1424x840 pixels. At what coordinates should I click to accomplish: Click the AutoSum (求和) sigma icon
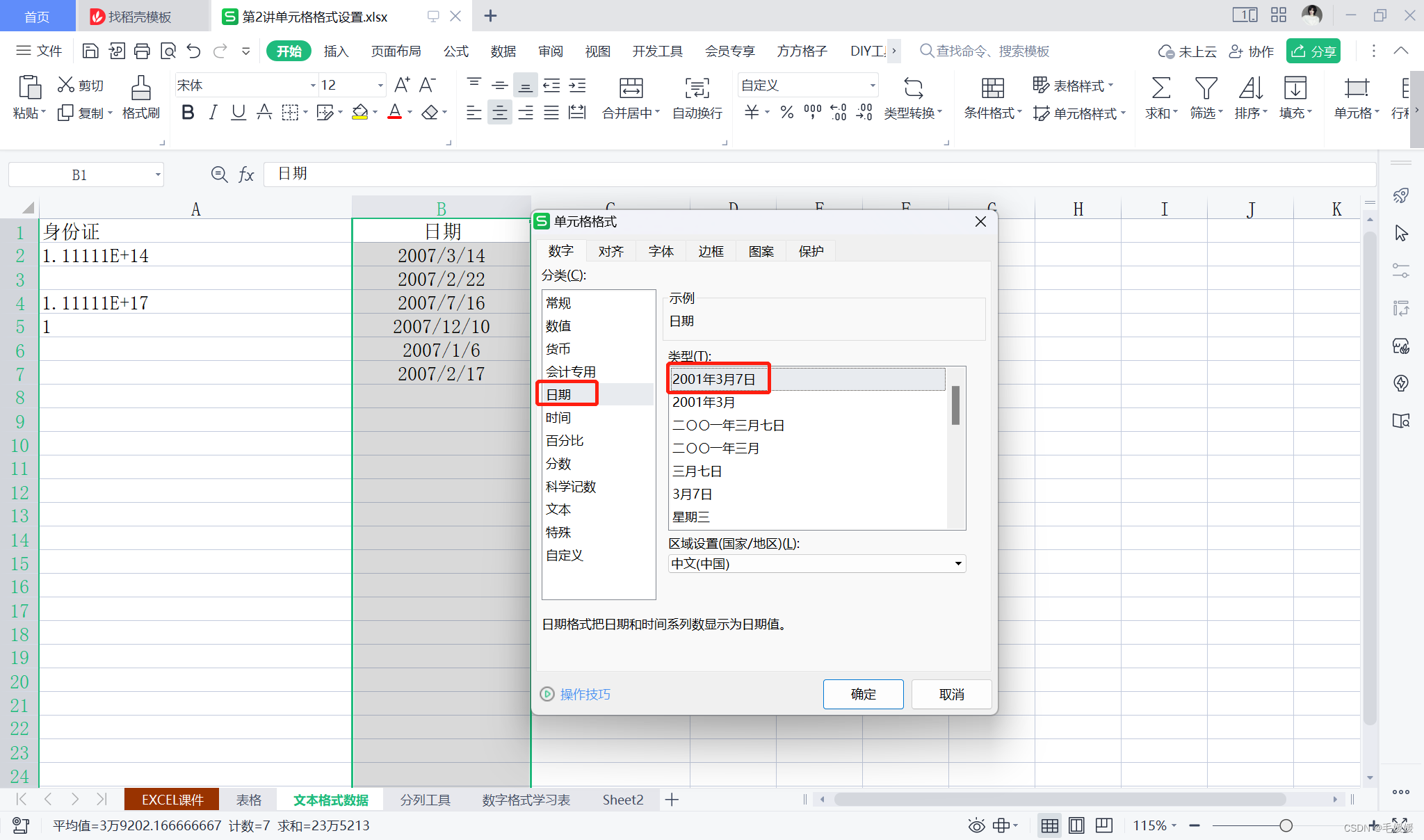click(1160, 89)
